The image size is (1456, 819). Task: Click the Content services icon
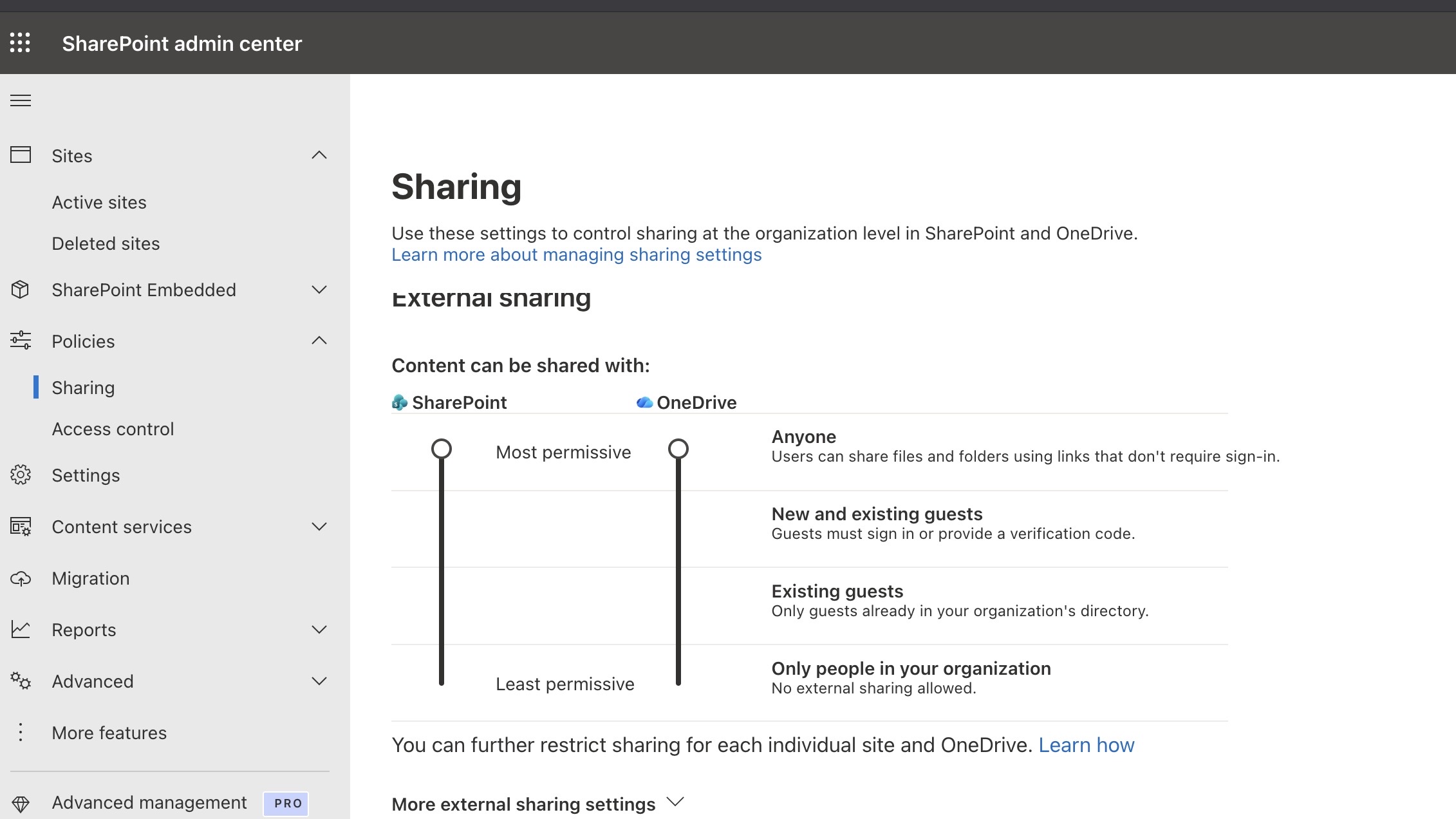tap(21, 526)
